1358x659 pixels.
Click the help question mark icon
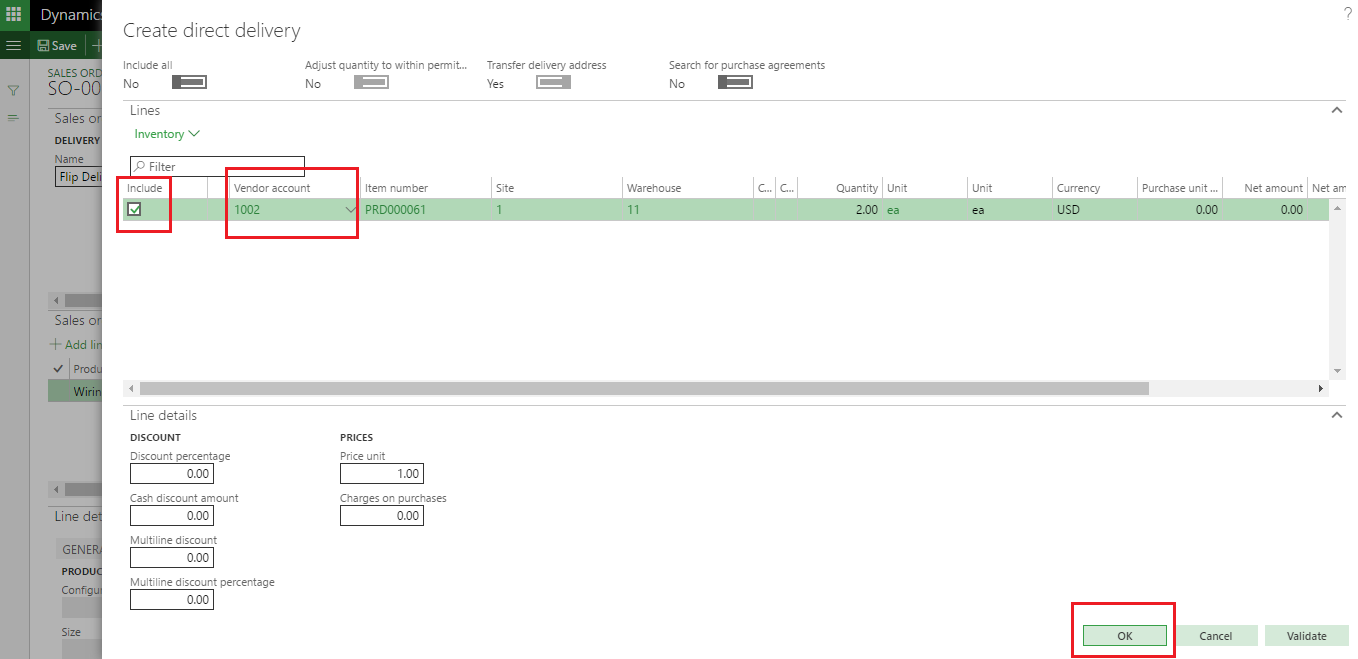1346,12
